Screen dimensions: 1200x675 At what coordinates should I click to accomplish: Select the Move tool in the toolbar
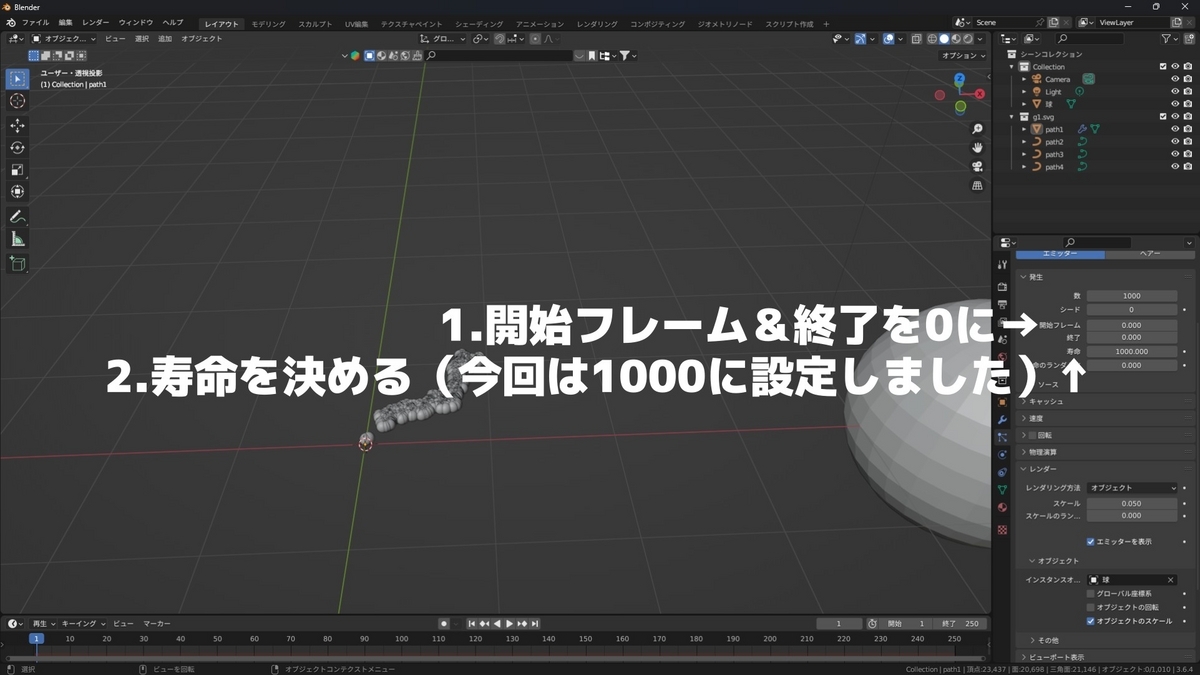16,124
